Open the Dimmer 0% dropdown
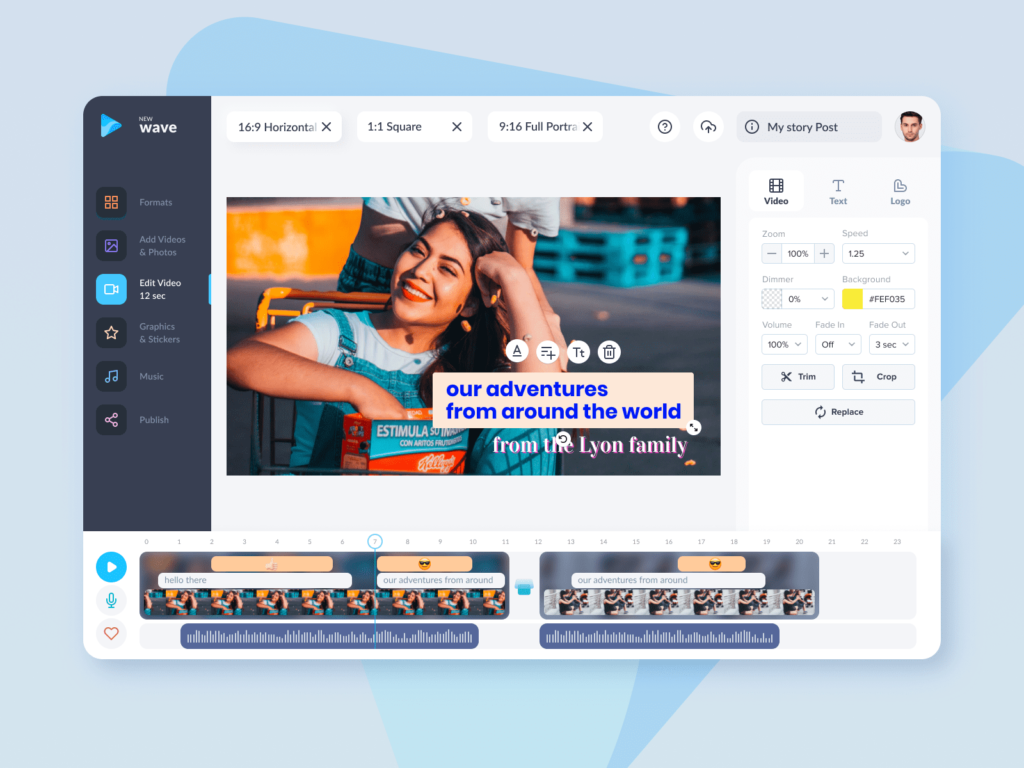Viewport: 1024px width, 768px height. tap(808, 299)
